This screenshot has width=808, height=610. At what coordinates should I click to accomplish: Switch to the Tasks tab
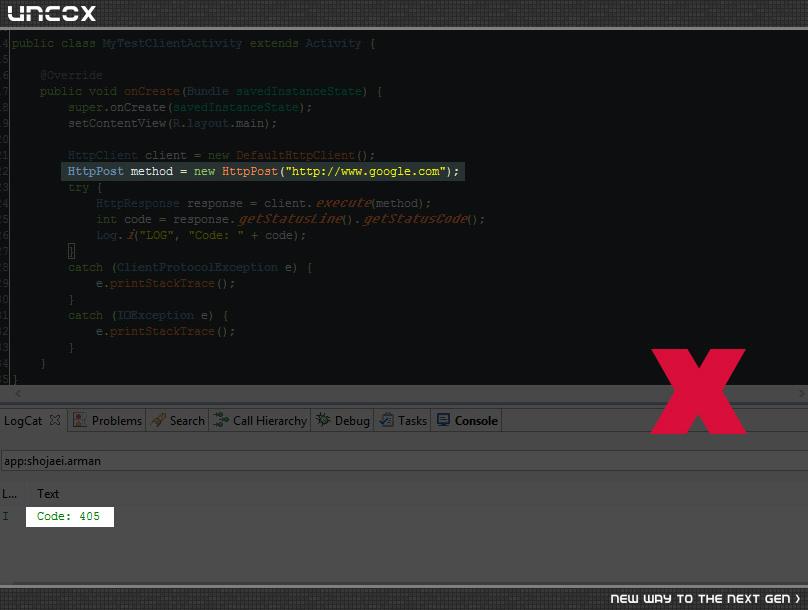coord(403,421)
